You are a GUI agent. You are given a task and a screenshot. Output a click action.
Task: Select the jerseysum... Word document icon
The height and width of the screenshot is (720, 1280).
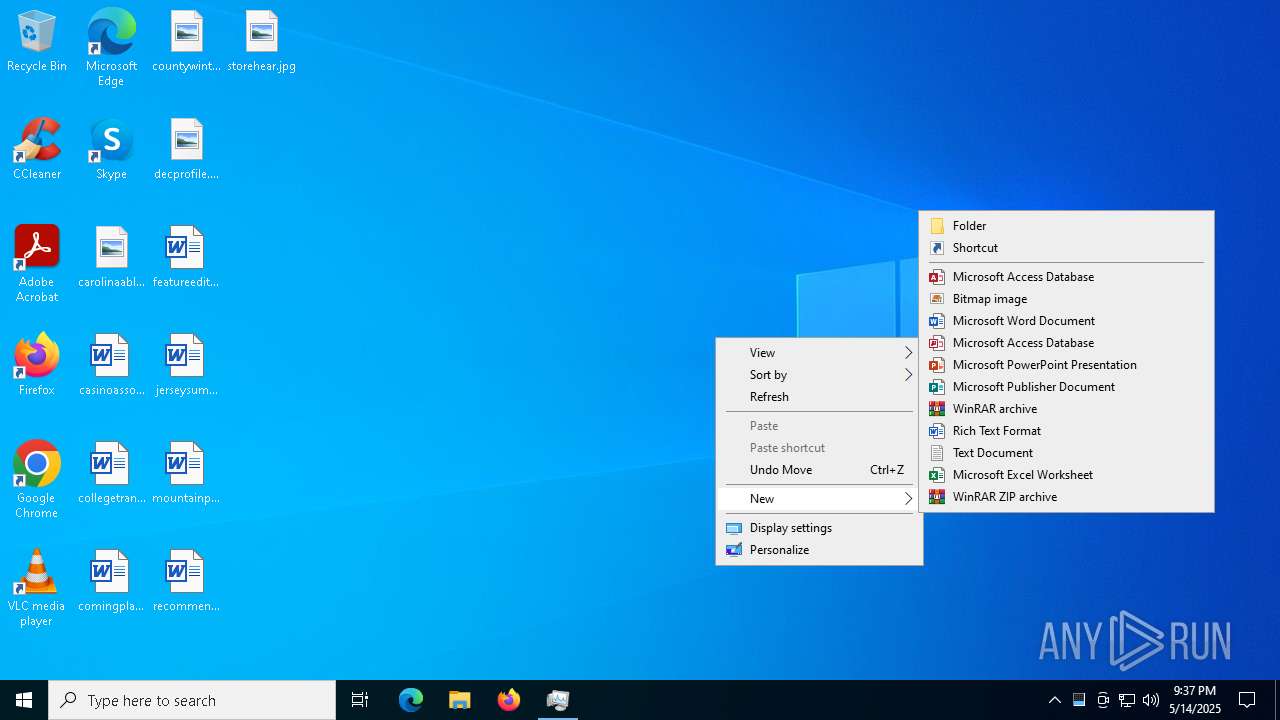click(186, 366)
